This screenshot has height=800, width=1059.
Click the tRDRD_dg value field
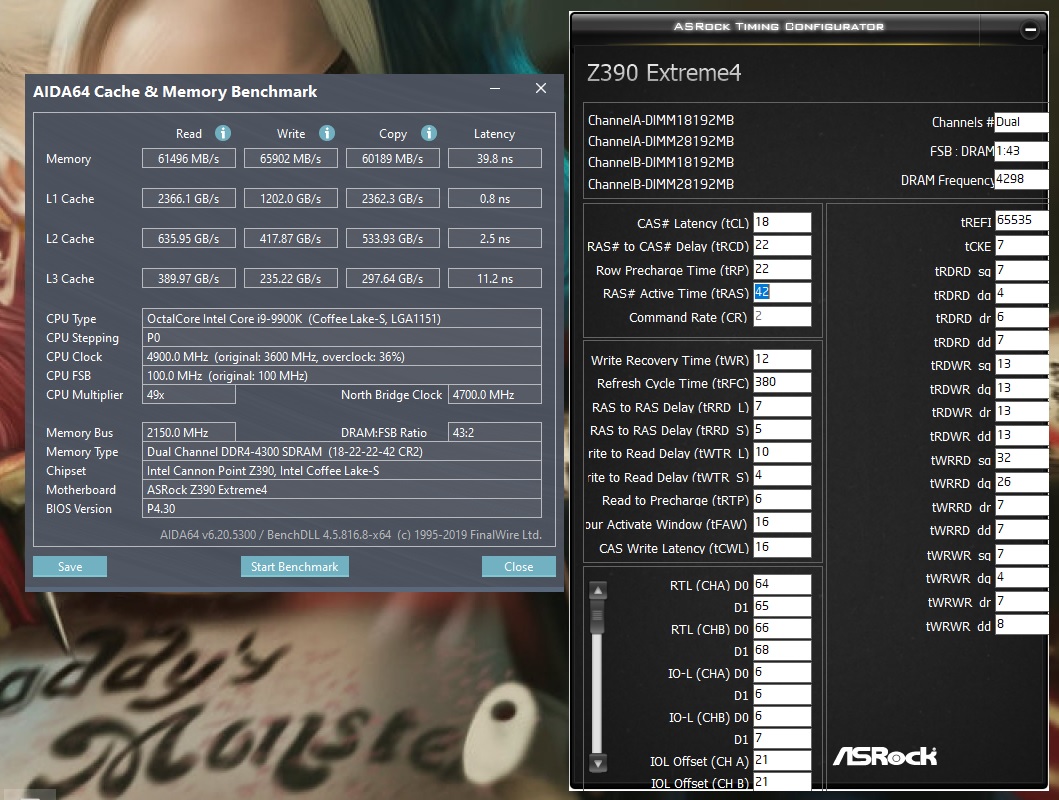1021,294
